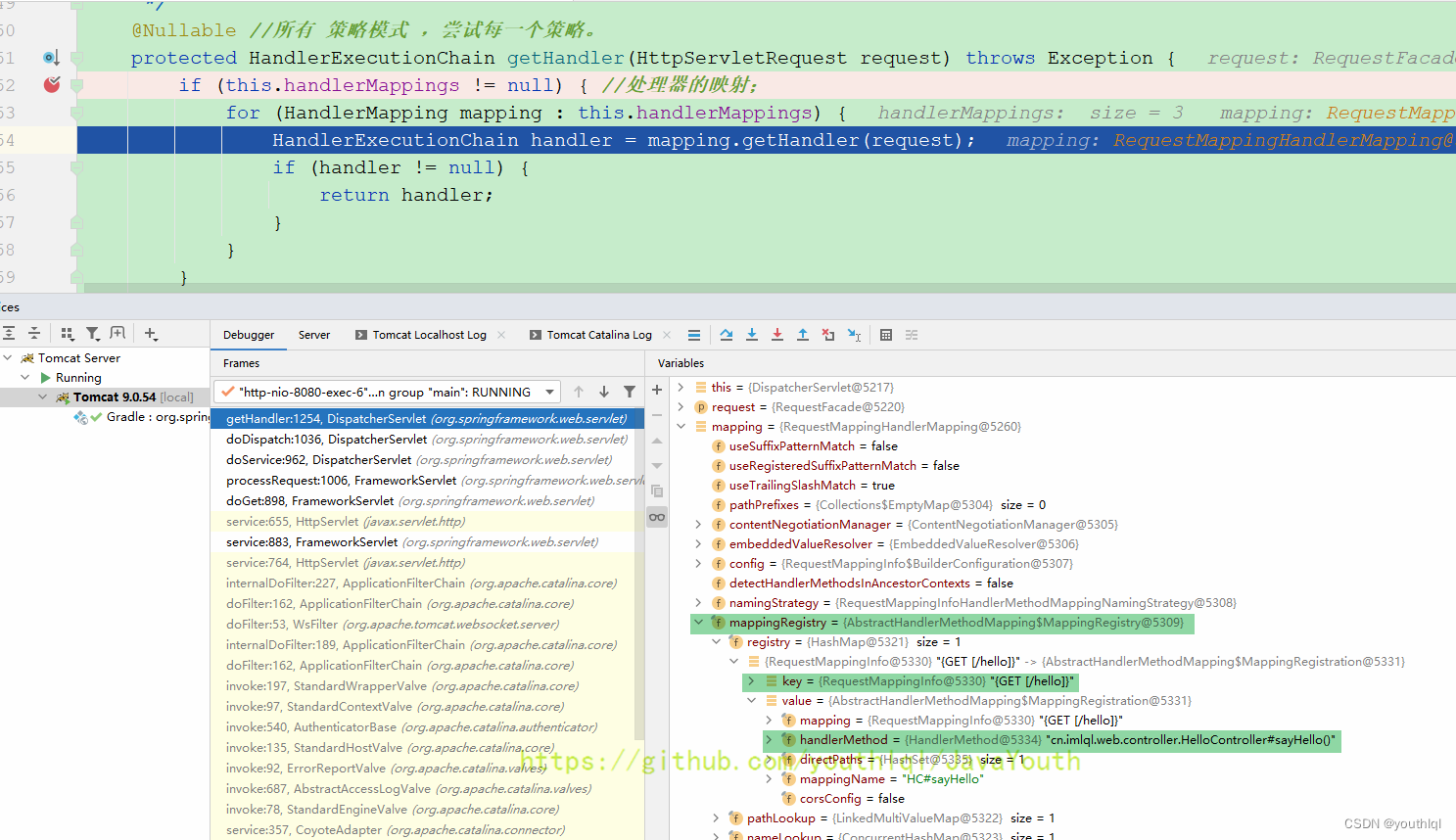This screenshot has width=1456, height=840.
Task: Click Add Service plus icon
Action: [151, 334]
